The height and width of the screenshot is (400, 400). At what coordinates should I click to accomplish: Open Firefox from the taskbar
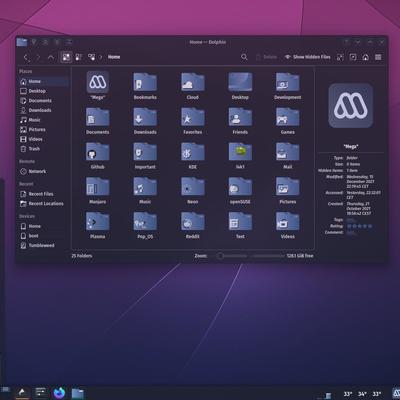pos(59,393)
